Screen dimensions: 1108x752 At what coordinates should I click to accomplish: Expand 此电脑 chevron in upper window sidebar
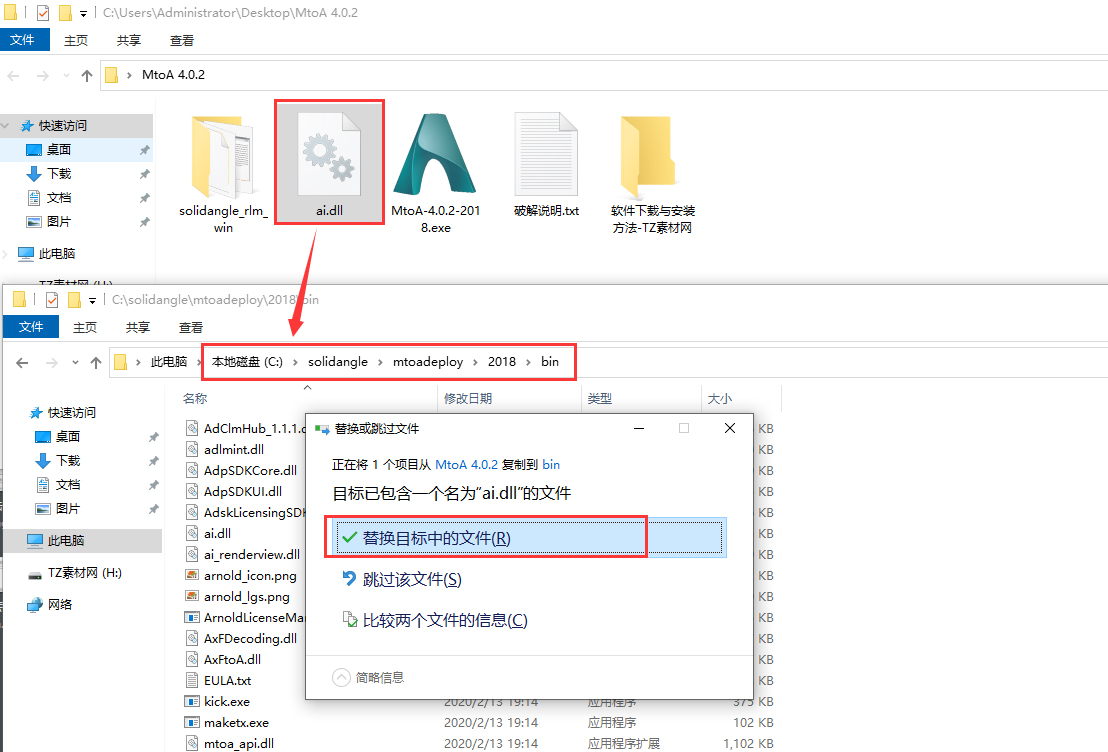[x=6, y=254]
